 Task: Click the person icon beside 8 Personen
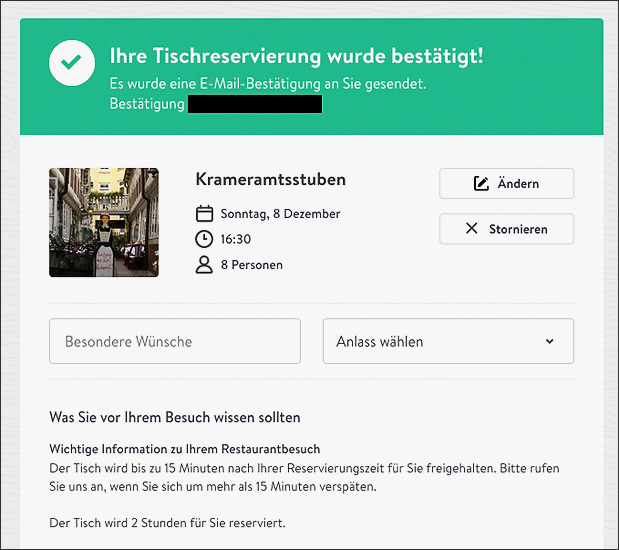204,265
